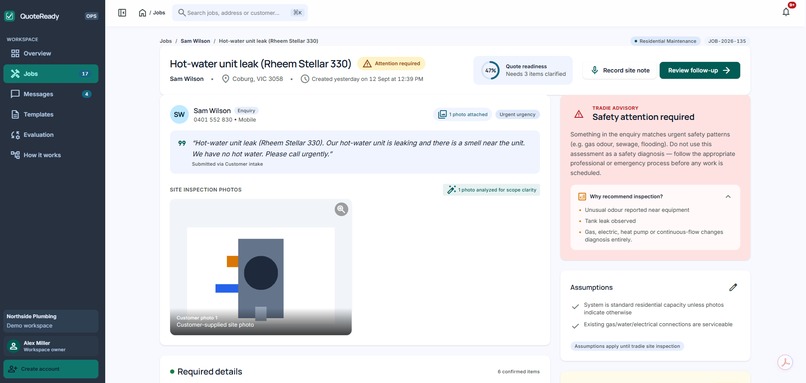Click the Jobs count badge 17
This screenshot has width=806, height=383.
coord(85,74)
